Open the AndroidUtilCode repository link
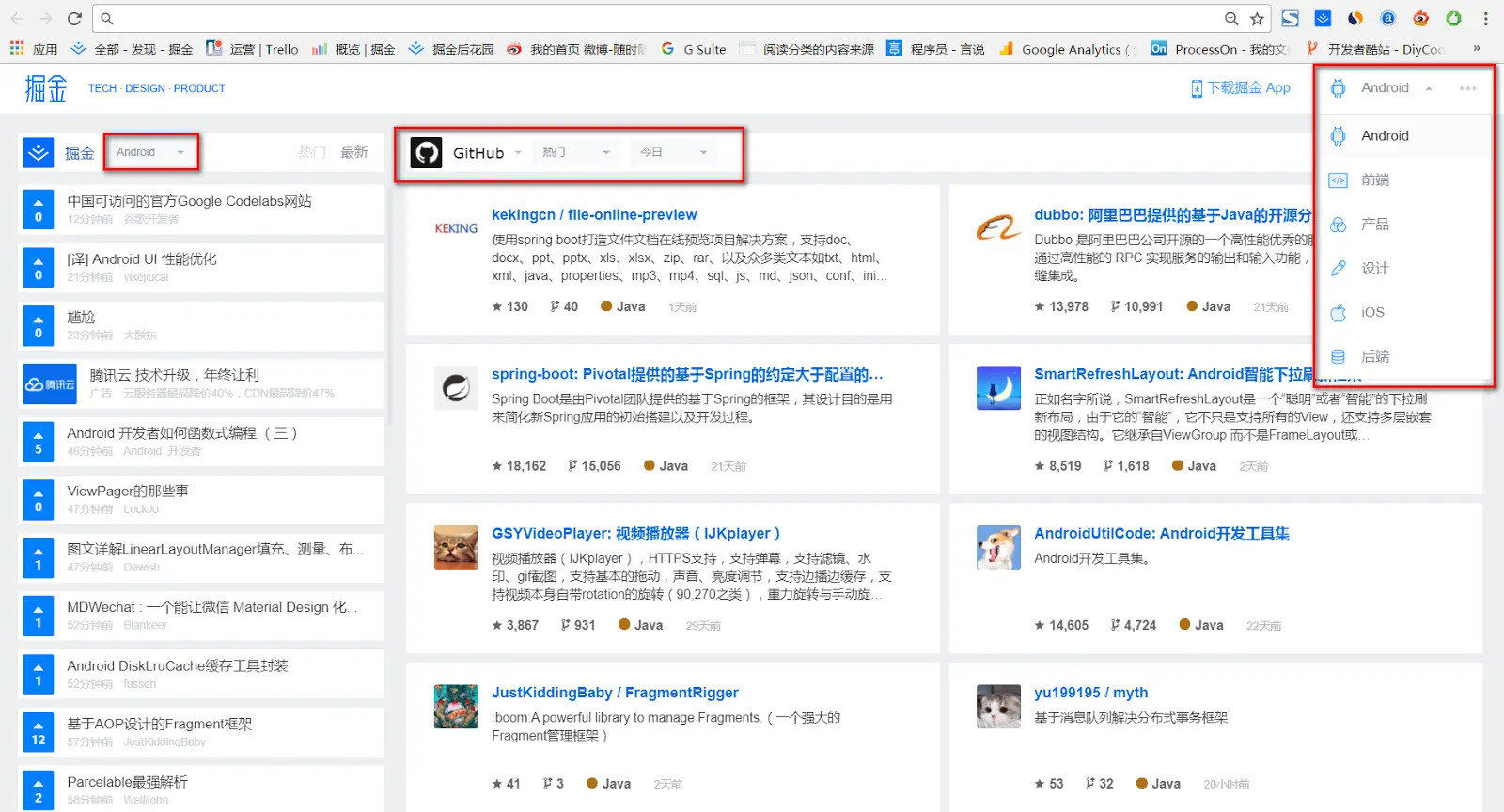 click(1162, 534)
